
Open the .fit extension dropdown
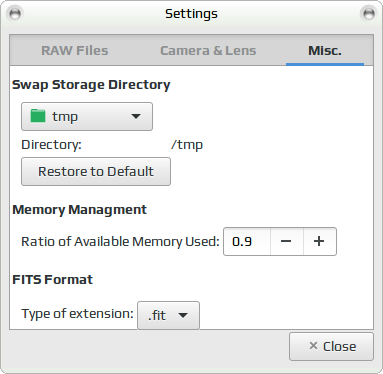click(168, 315)
